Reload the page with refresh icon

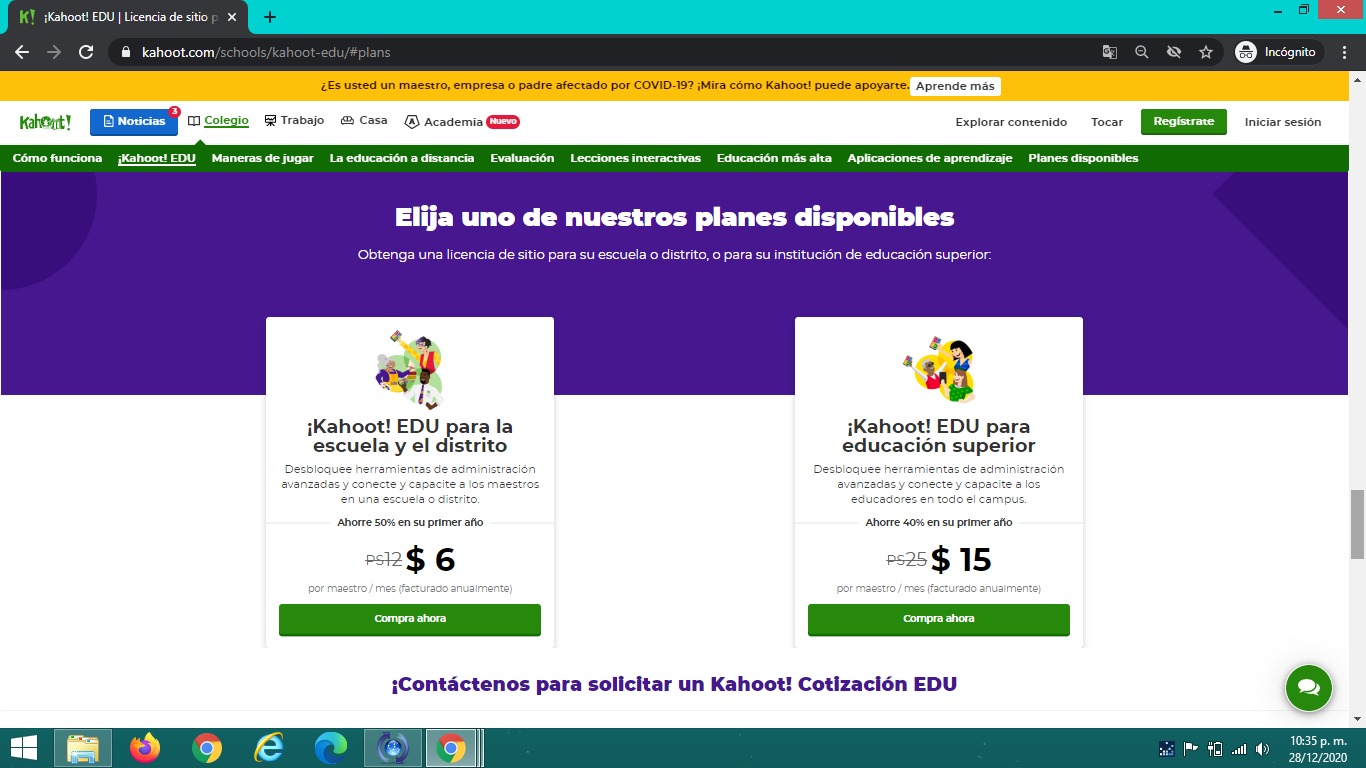[x=86, y=52]
